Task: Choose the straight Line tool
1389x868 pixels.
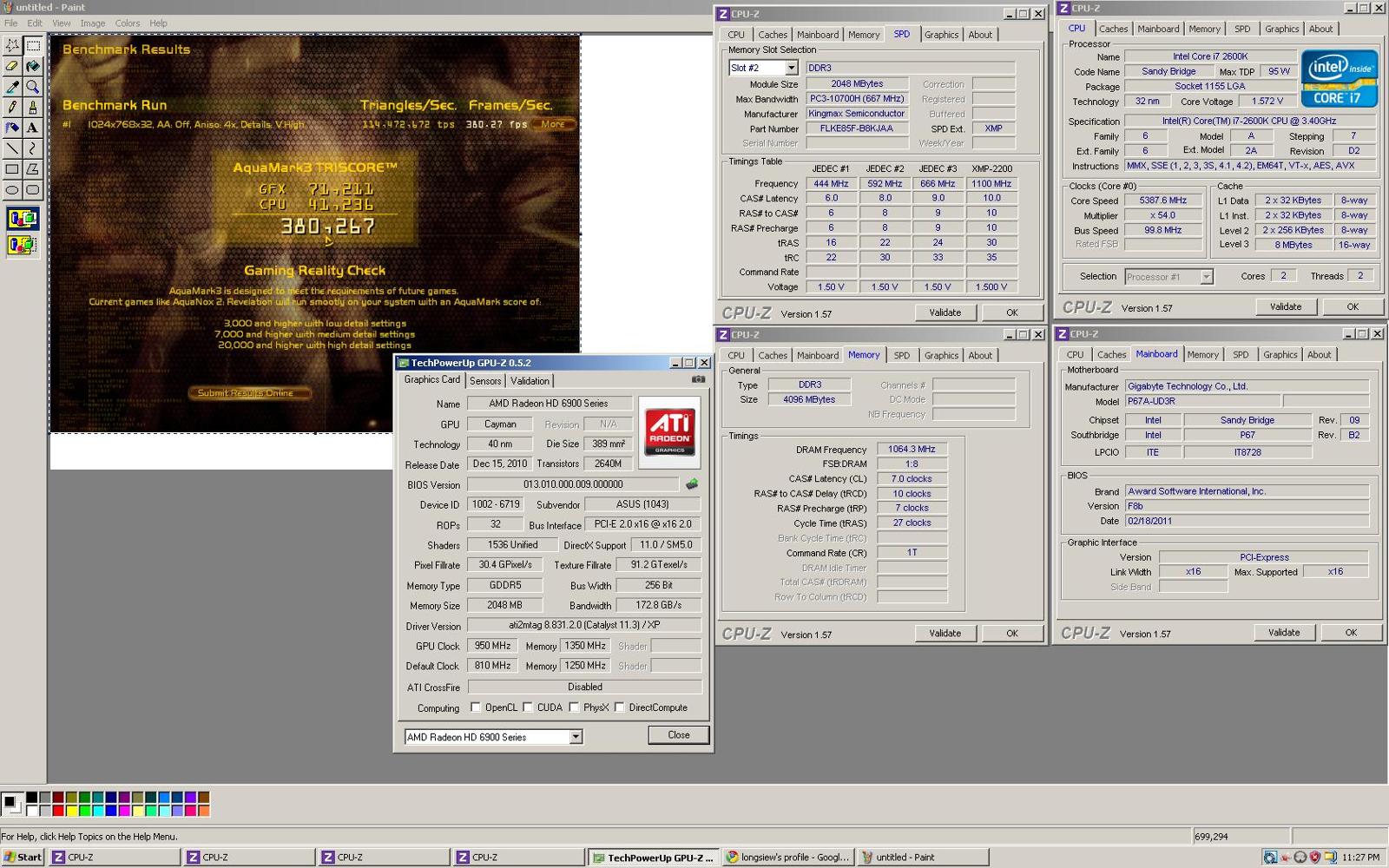Action: click(x=12, y=148)
